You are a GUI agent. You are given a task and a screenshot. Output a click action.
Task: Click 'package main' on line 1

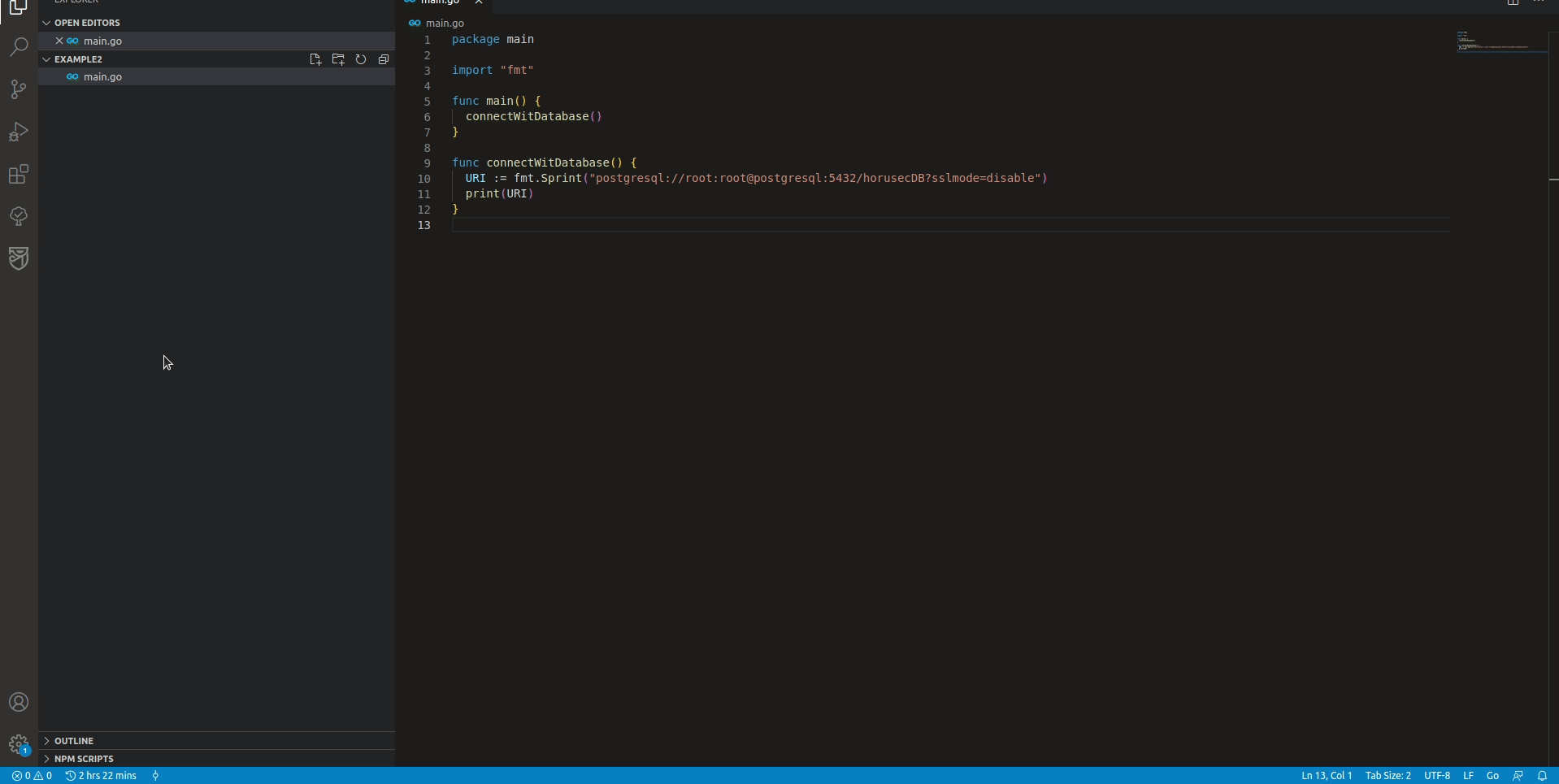[x=493, y=39]
